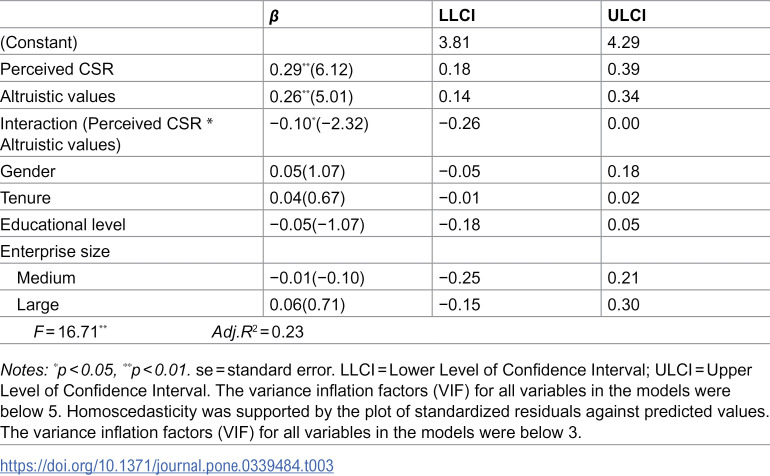Click the LLCI column header
Image resolution: width=770 pixels, height=476 pixels.
click(456, 16)
